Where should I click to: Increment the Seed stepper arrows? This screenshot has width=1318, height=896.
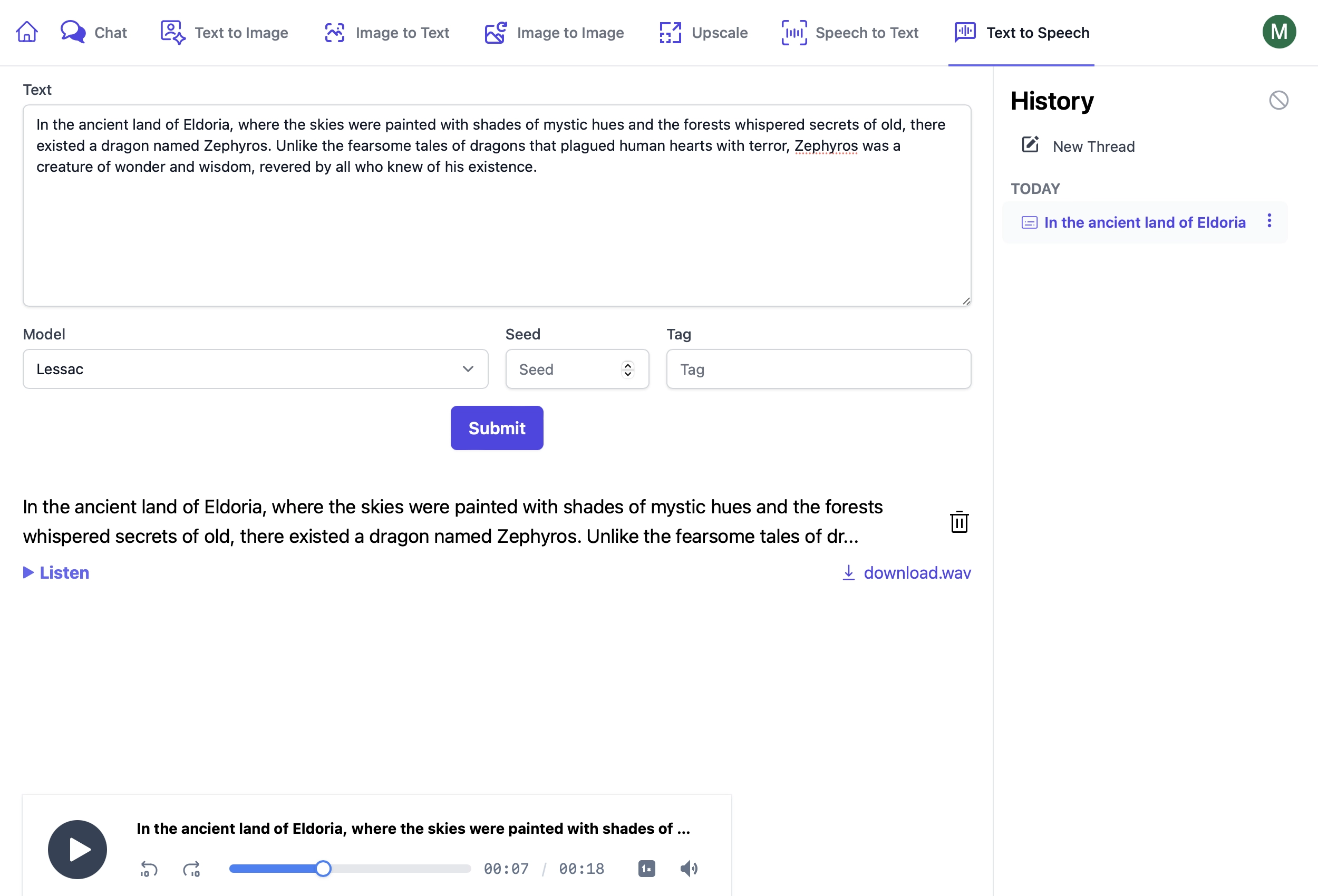627,365
